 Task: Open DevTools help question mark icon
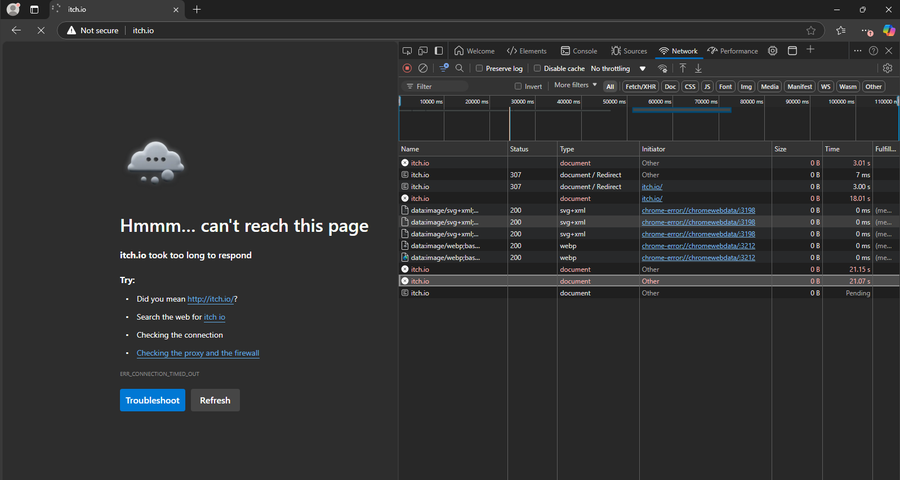873,51
